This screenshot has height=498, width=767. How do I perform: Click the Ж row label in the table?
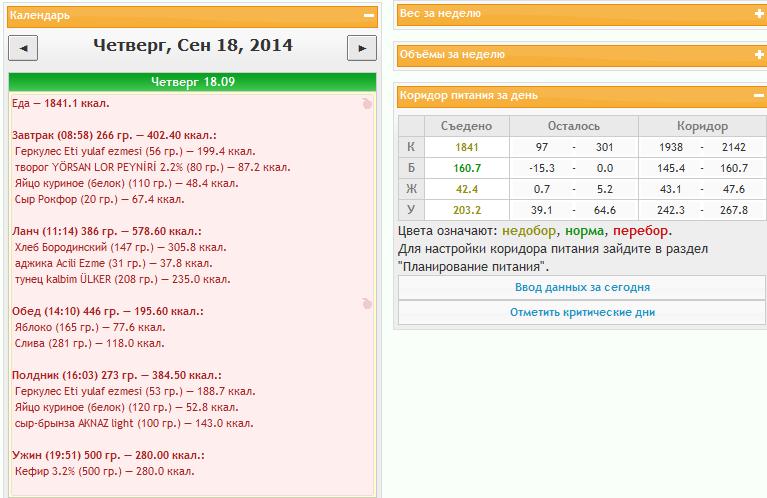411,189
